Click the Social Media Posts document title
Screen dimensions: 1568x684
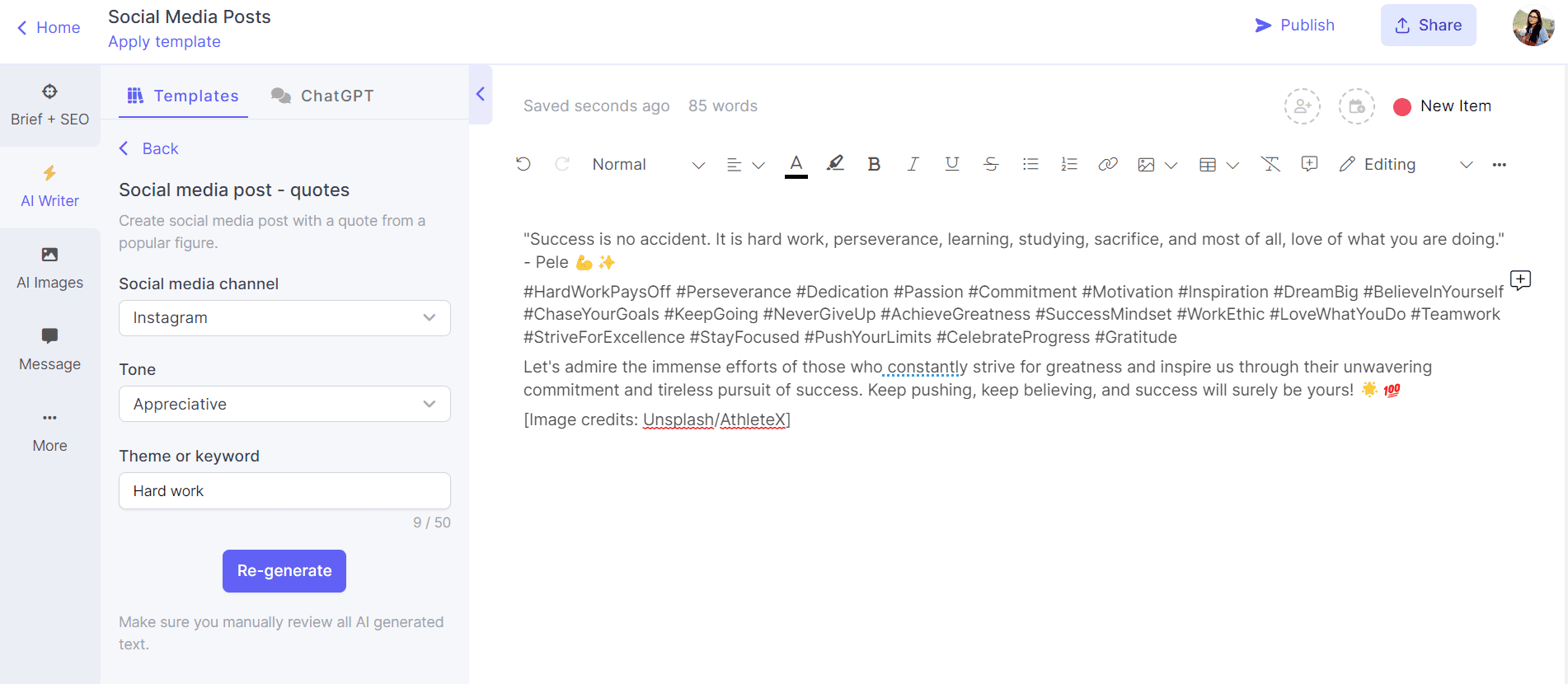point(190,16)
